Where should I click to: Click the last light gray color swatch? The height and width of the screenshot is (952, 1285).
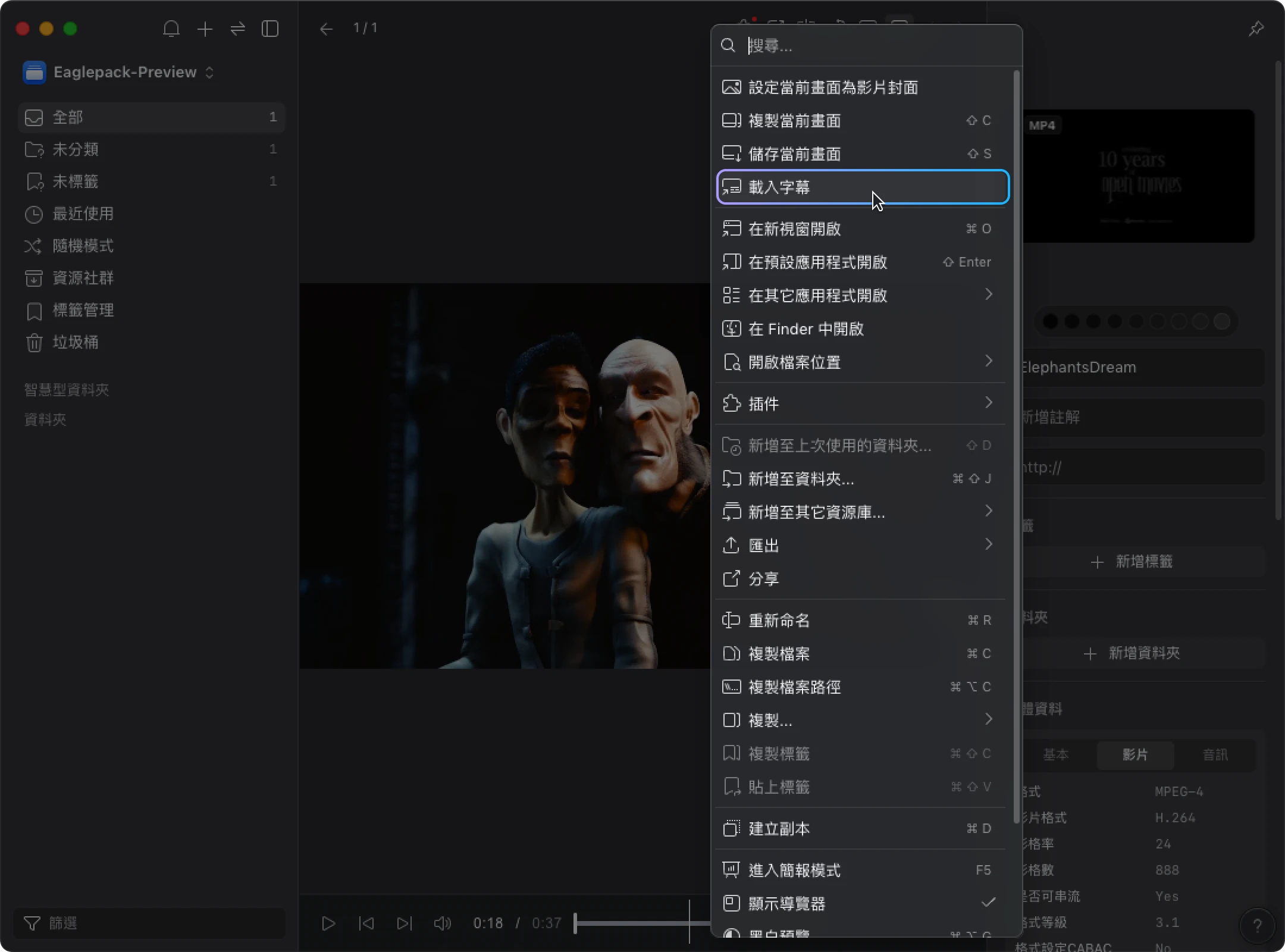click(1222, 321)
